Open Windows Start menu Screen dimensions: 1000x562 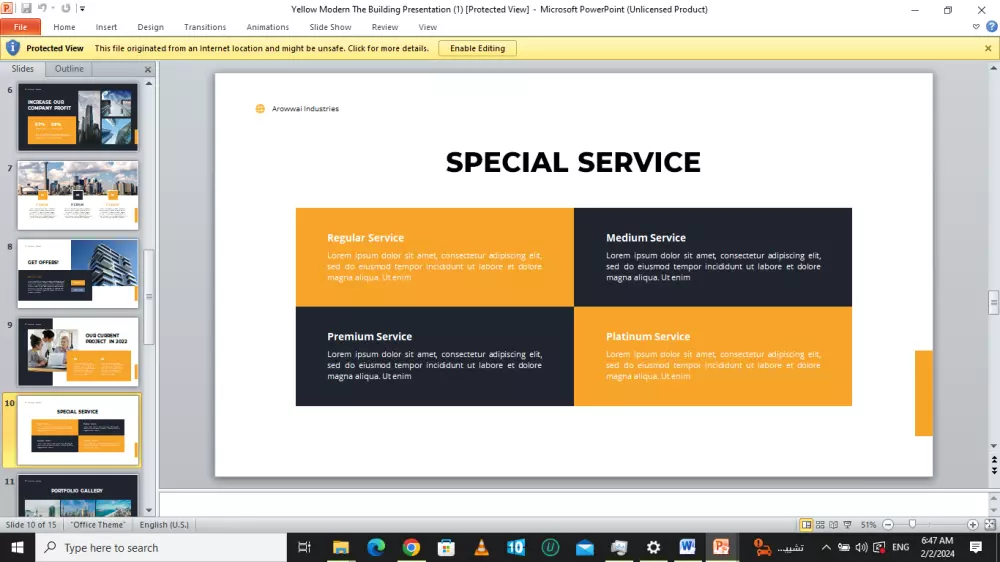coord(17,547)
